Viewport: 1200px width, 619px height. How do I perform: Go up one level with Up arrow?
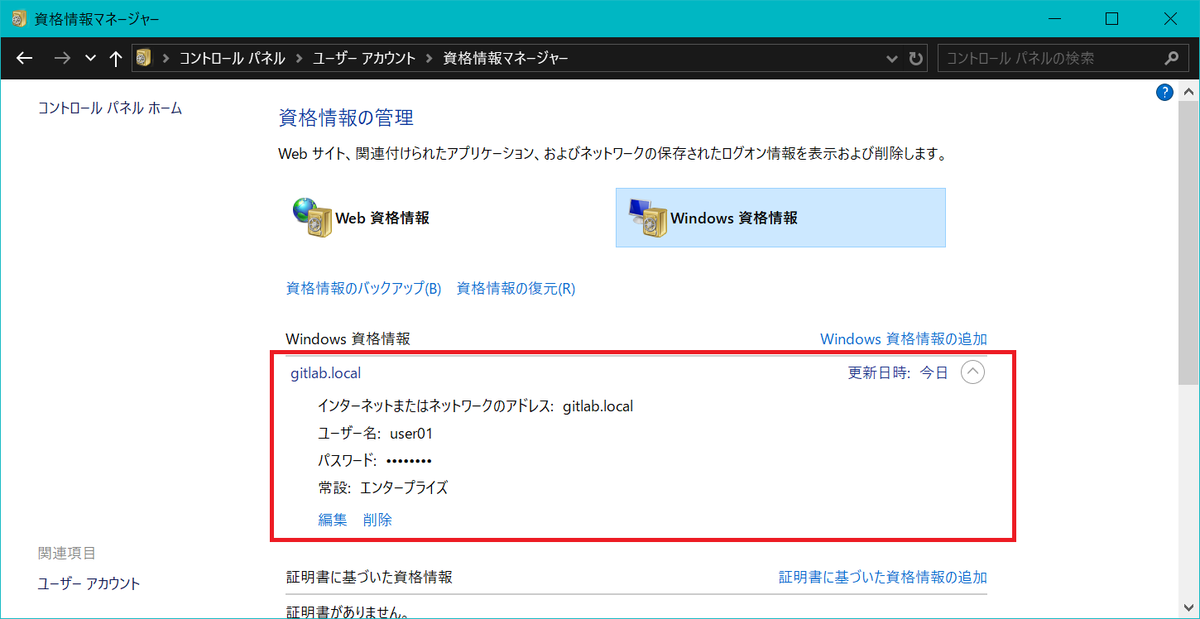[x=116, y=58]
